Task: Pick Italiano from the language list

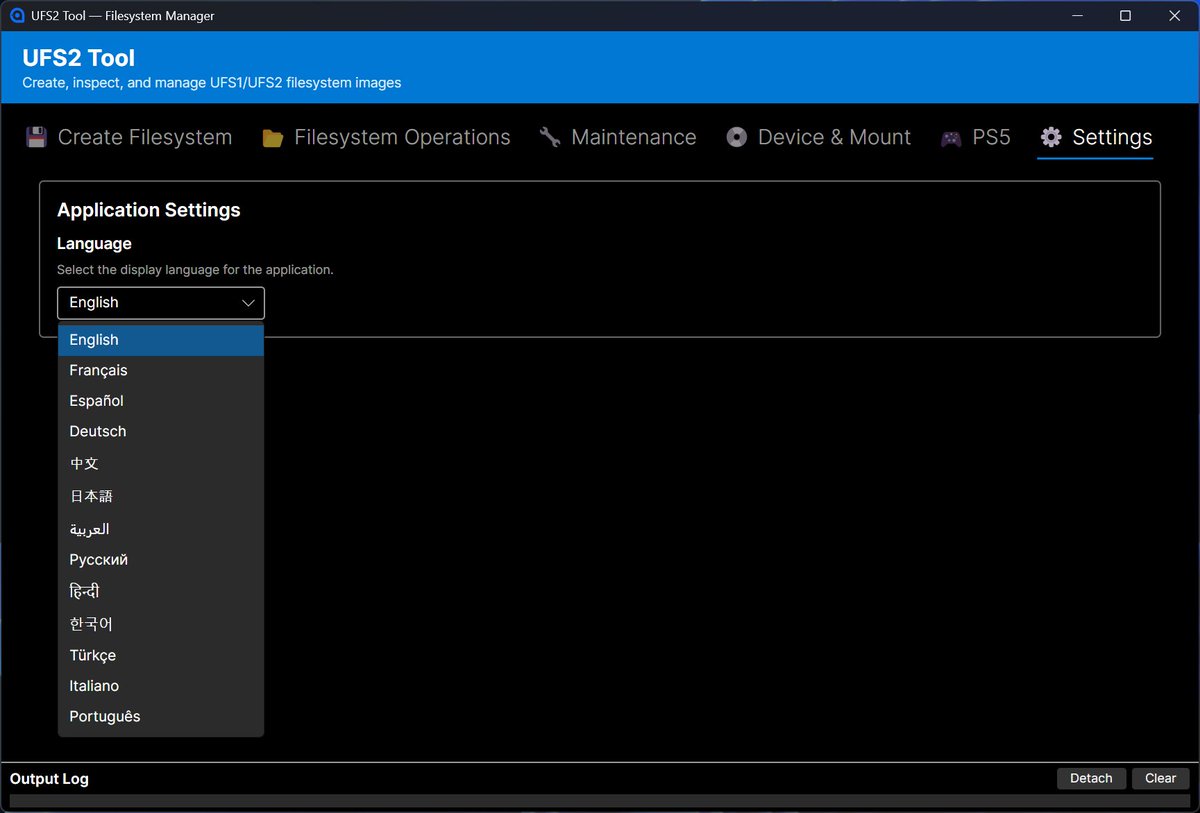Action: click(x=161, y=686)
